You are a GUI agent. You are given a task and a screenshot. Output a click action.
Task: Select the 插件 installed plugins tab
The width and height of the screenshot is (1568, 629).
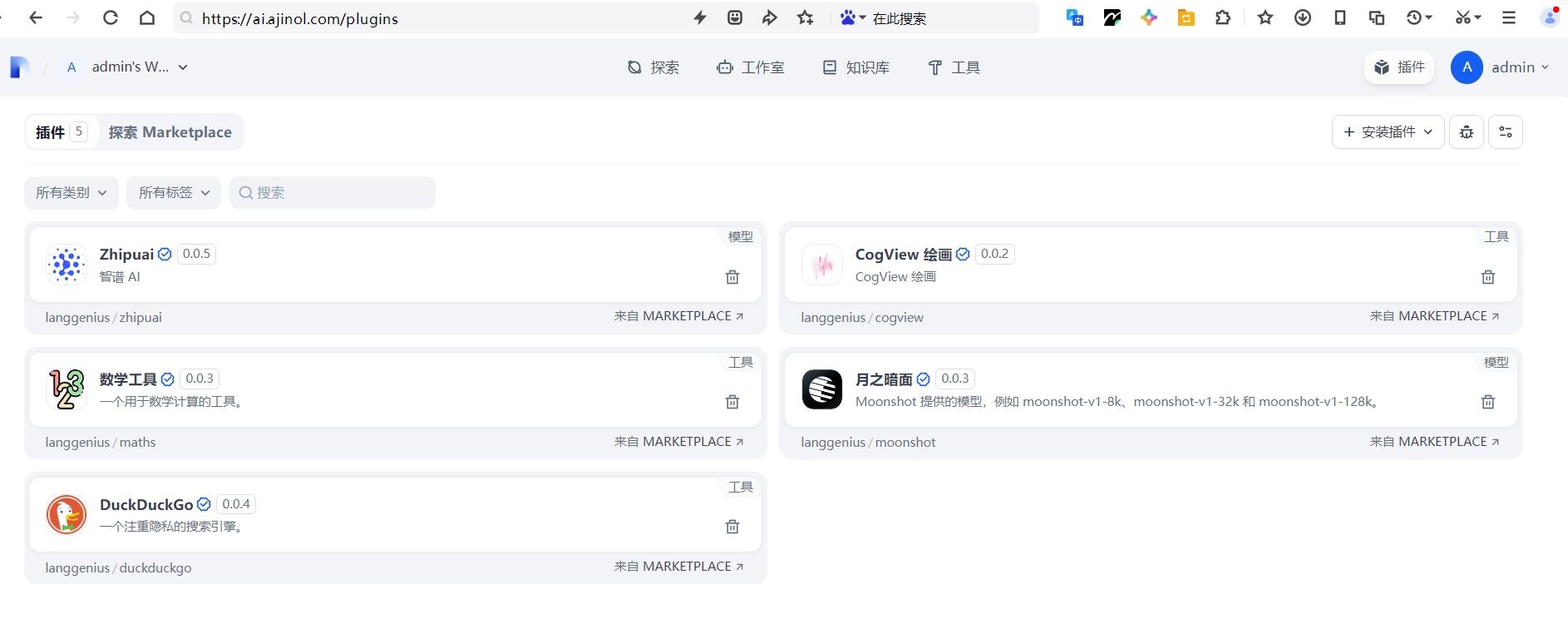click(x=61, y=132)
